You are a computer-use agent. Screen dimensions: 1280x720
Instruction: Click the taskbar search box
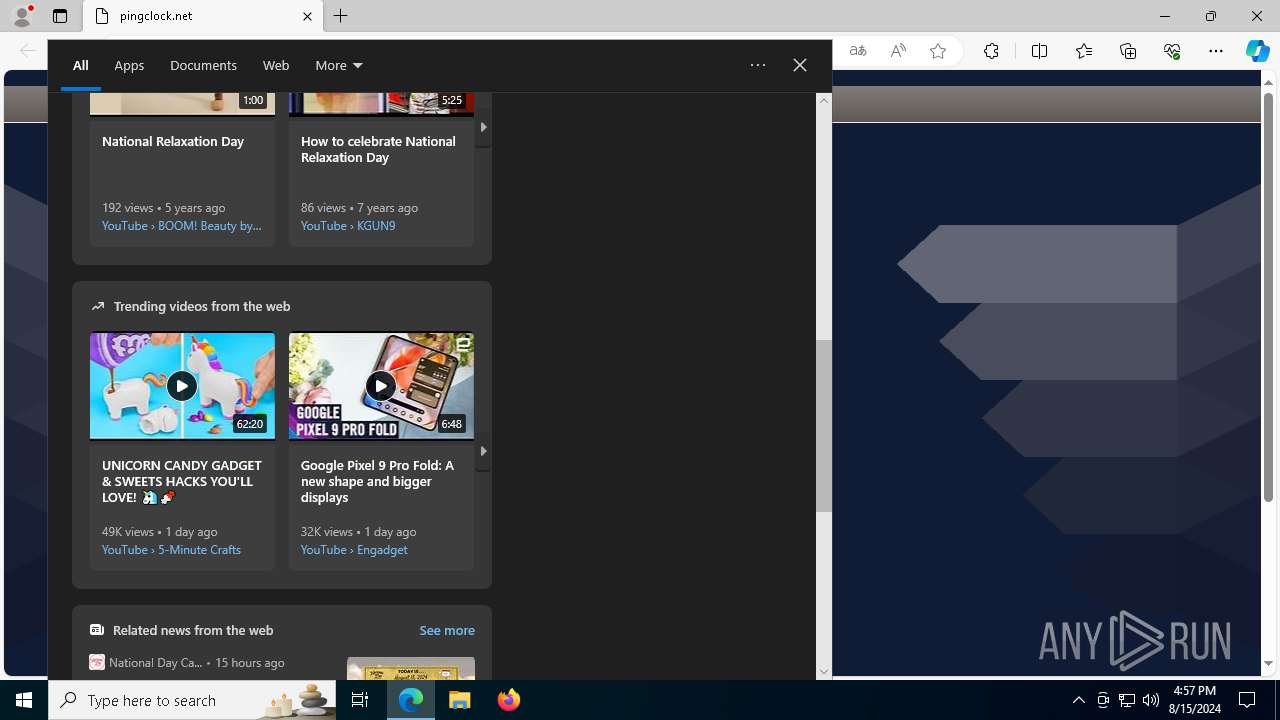[192, 700]
